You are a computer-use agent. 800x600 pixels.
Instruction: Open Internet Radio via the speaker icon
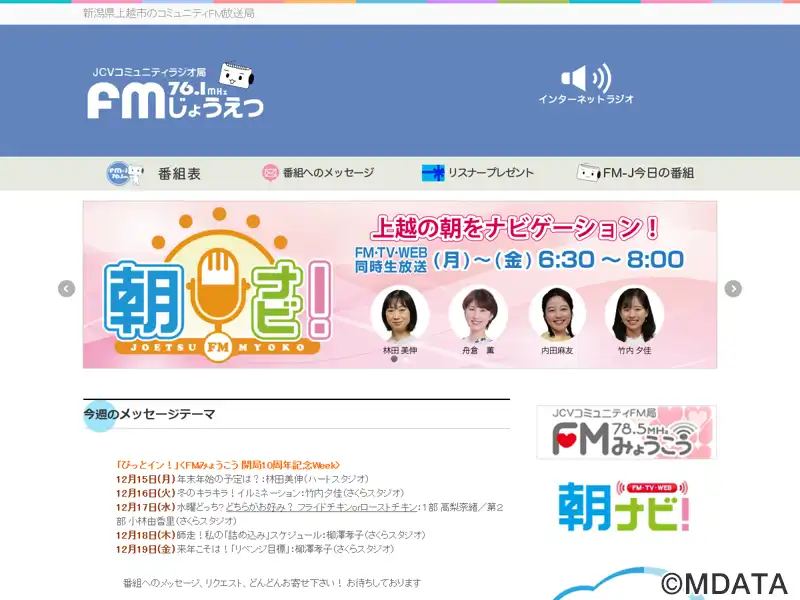point(586,78)
